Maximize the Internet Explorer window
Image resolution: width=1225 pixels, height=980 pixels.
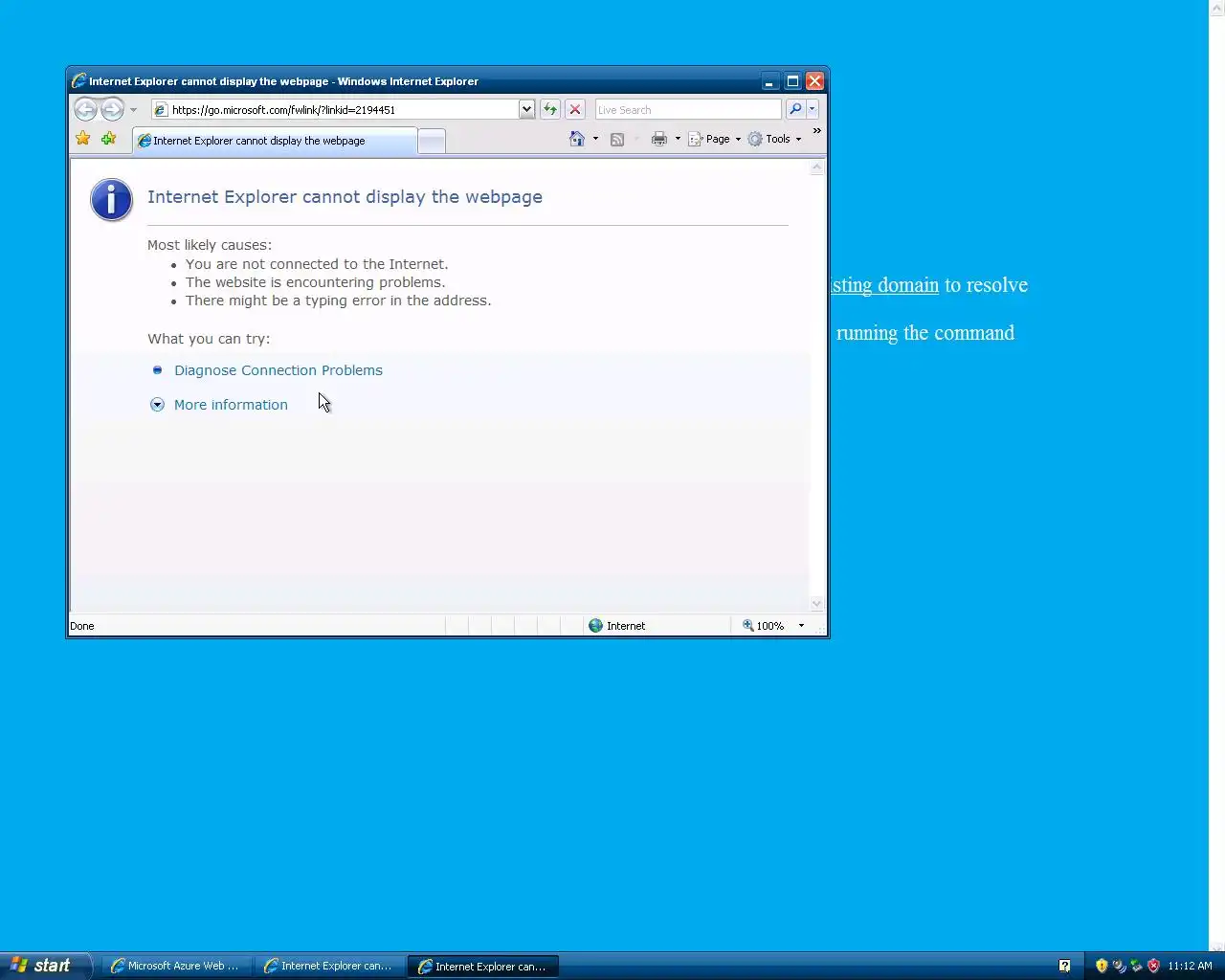tap(792, 81)
